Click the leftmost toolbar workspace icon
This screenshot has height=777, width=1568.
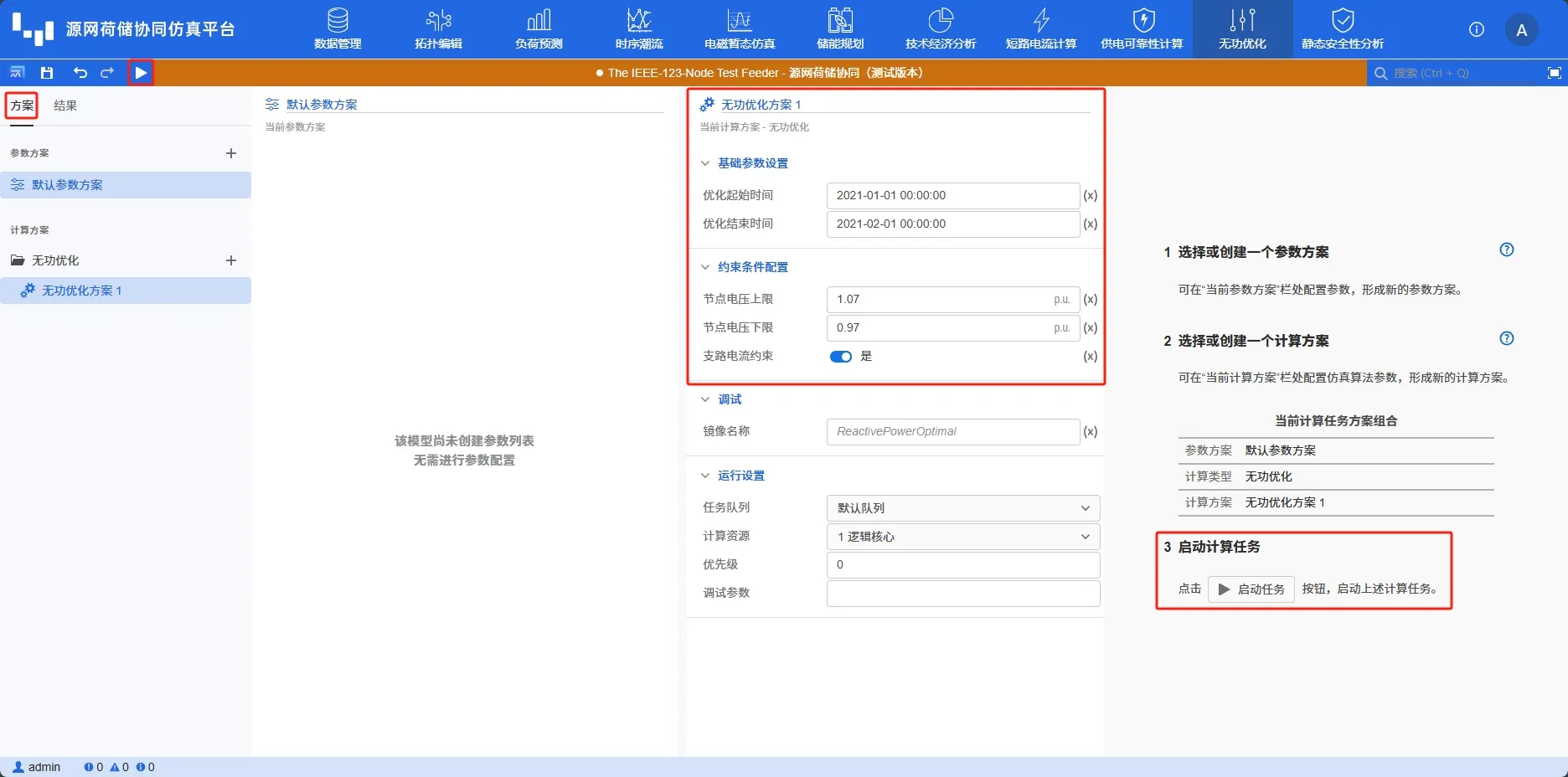click(x=17, y=73)
